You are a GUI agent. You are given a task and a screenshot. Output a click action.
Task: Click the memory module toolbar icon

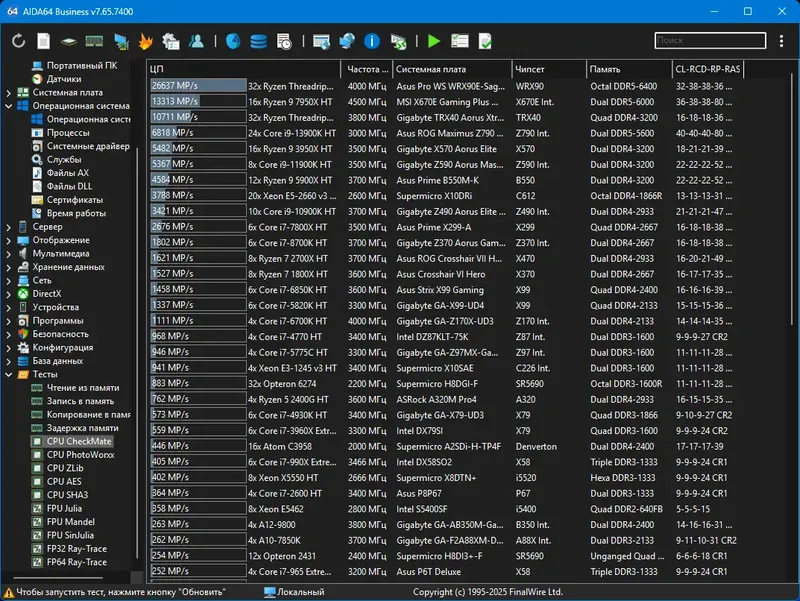[x=94, y=42]
